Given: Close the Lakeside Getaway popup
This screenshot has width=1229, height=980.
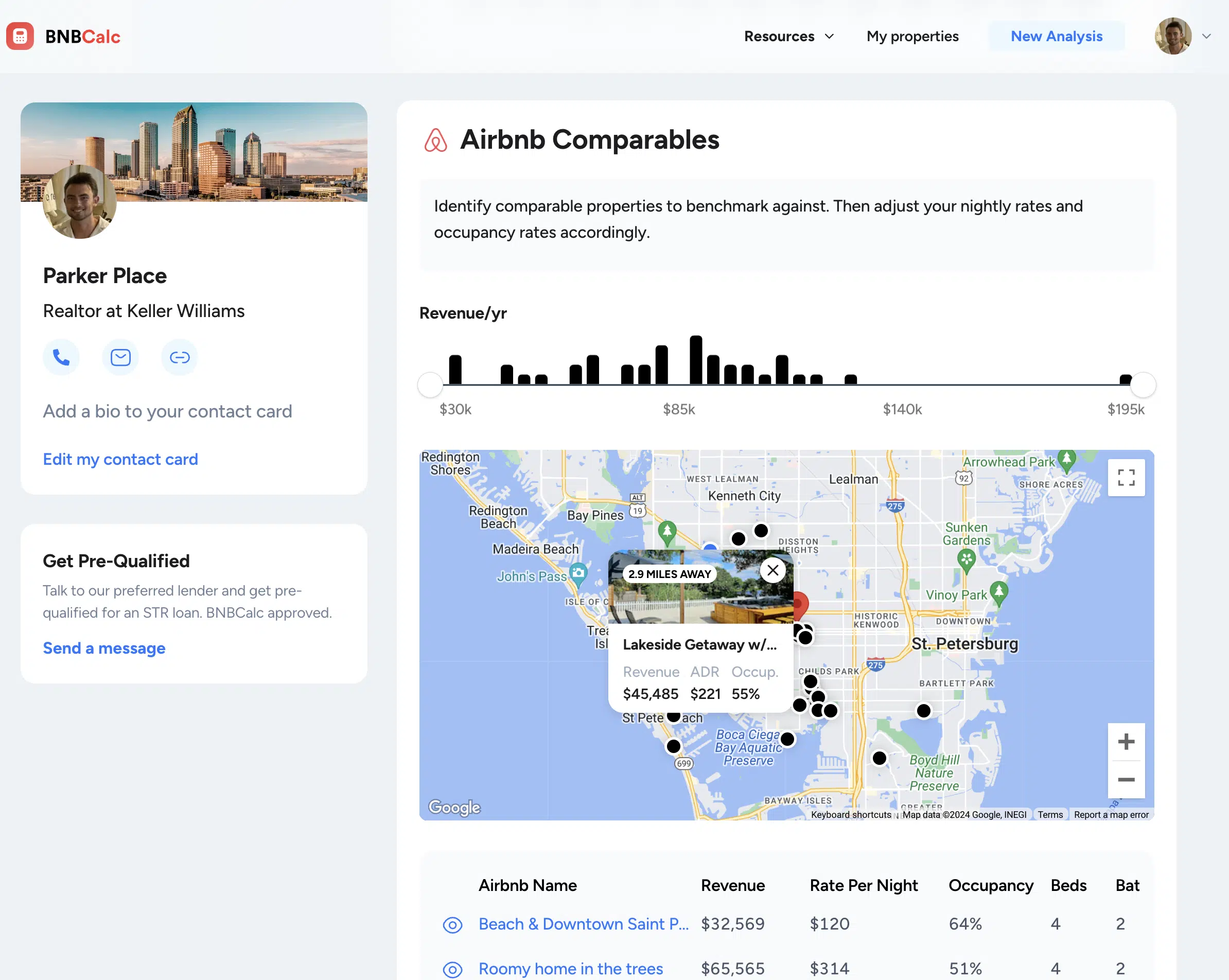Looking at the screenshot, I should pyautogui.click(x=772, y=570).
